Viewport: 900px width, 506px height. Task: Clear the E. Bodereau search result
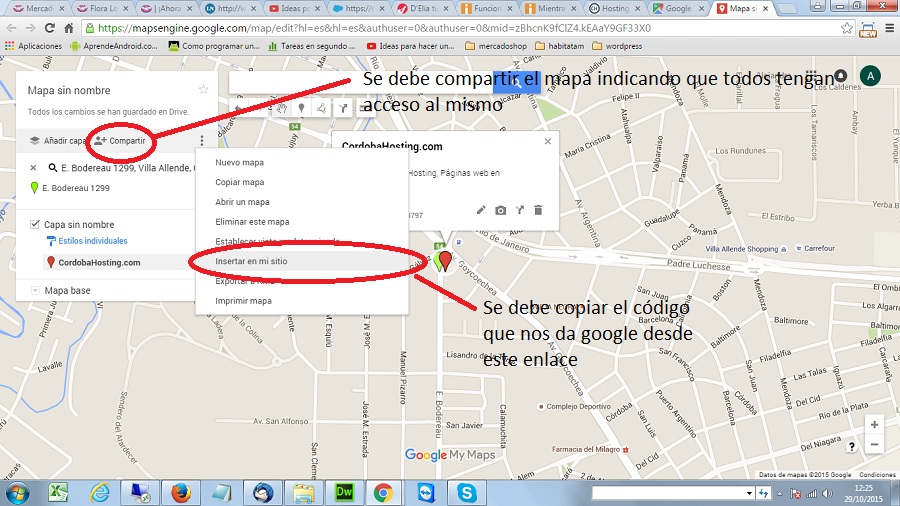(33, 168)
